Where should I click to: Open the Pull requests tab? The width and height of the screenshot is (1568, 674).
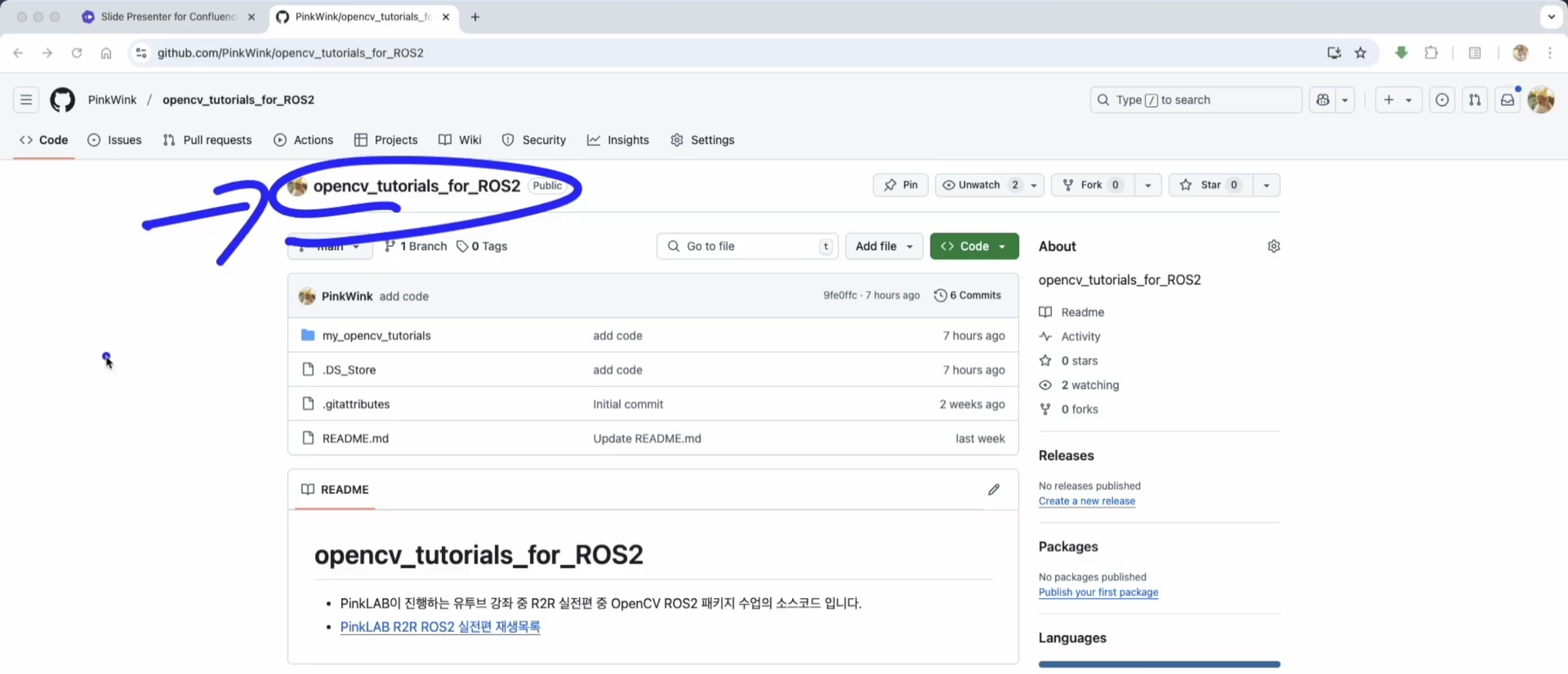coord(207,140)
